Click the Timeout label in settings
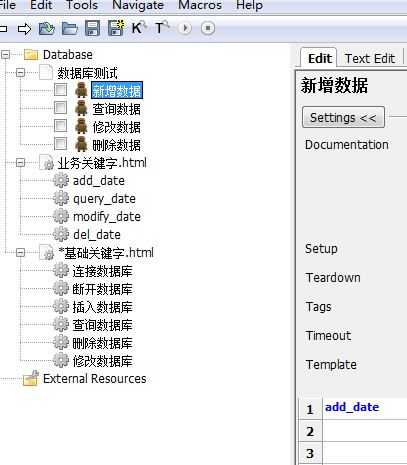Image resolution: width=407 pixels, height=465 pixels. [x=328, y=335]
